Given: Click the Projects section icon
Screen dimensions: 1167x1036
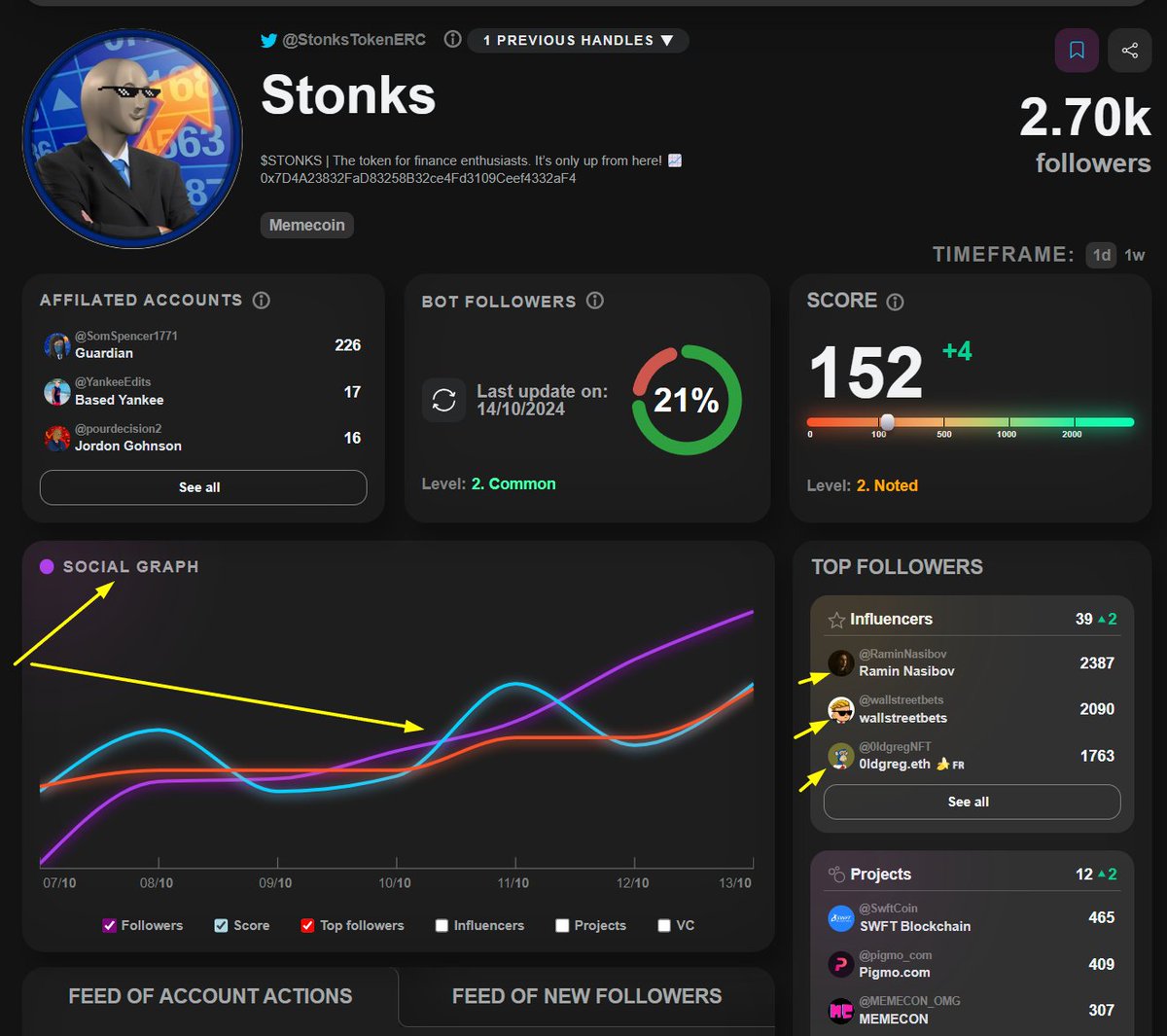Looking at the screenshot, I should 836,875.
